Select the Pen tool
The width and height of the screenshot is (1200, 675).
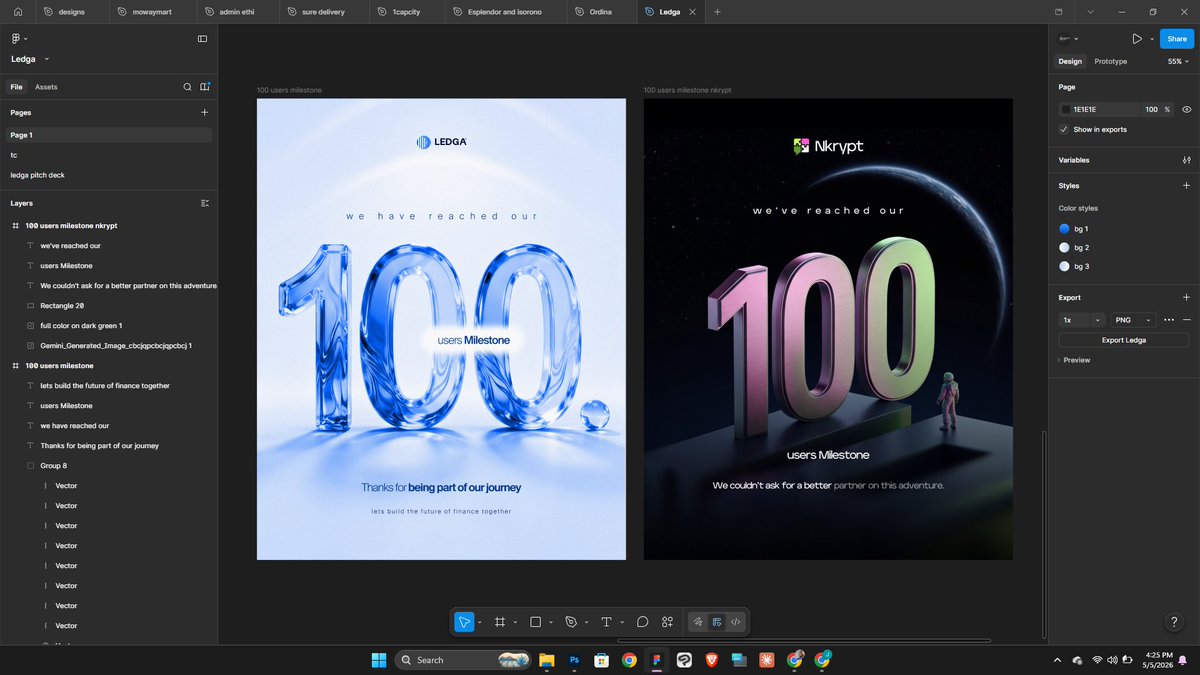571,622
